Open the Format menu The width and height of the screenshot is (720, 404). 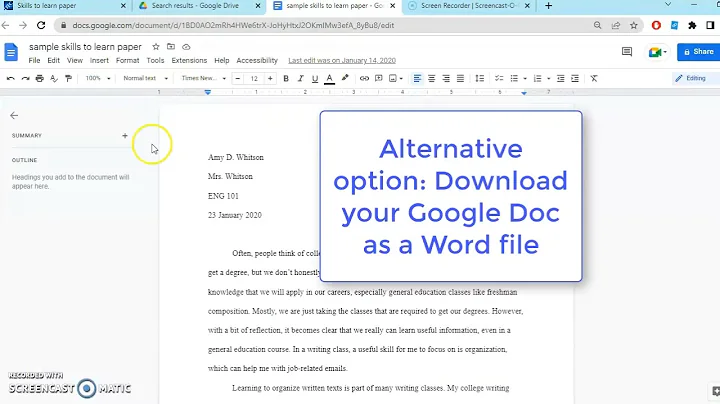tap(127, 61)
